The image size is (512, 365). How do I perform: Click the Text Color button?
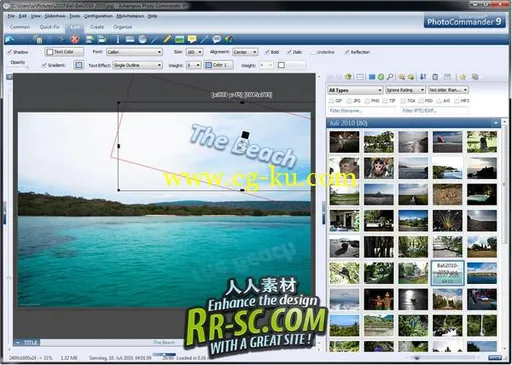coord(64,52)
